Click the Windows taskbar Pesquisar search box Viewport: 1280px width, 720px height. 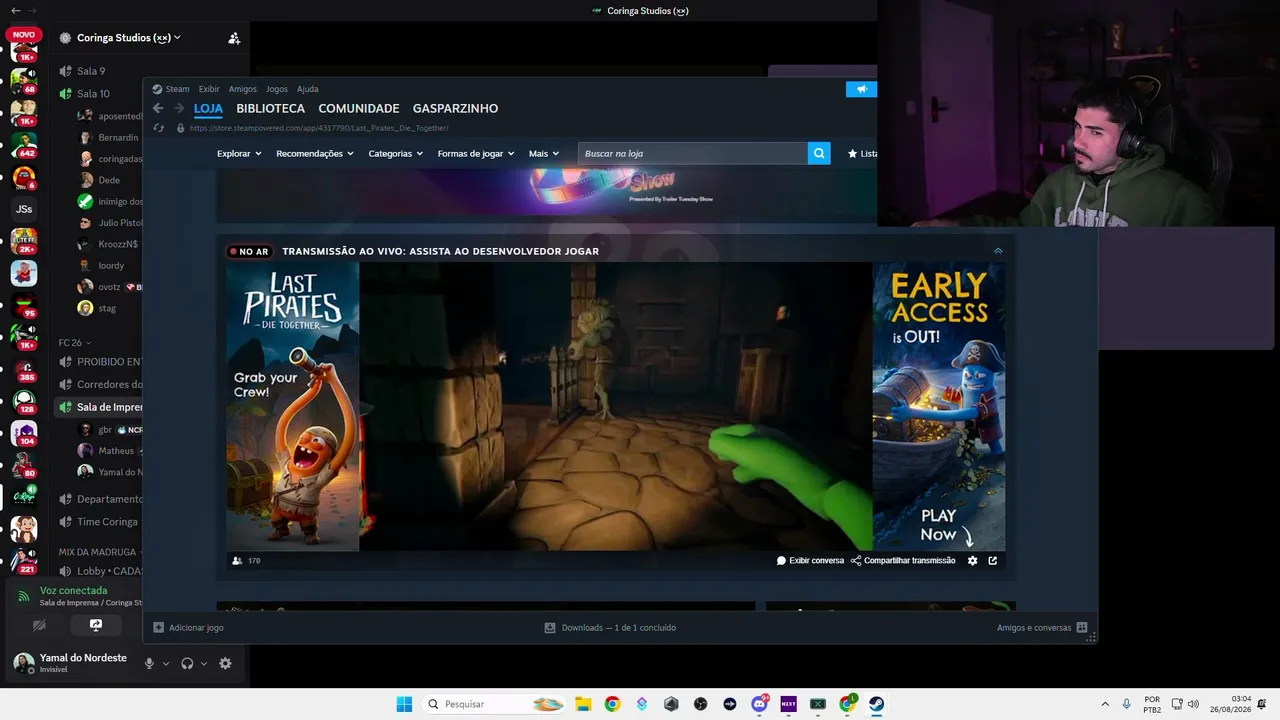(x=495, y=704)
